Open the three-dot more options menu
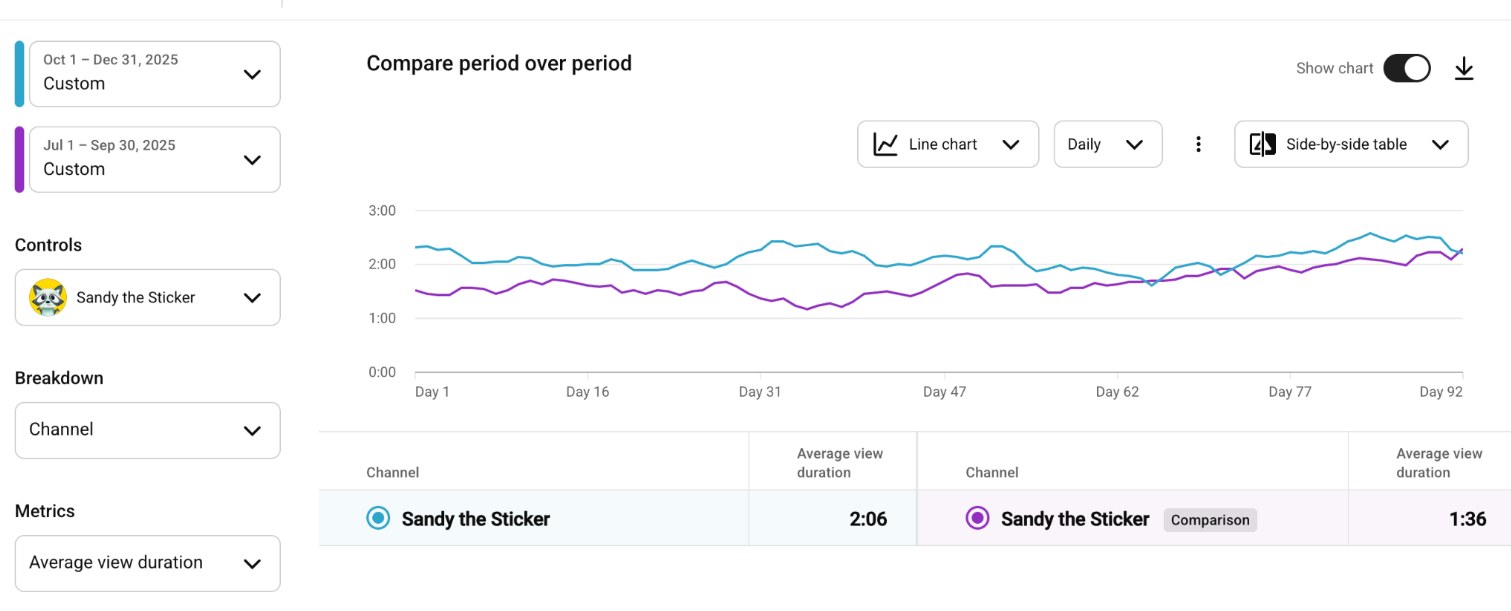This screenshot has width=1511, height=611. [1198, 144]
